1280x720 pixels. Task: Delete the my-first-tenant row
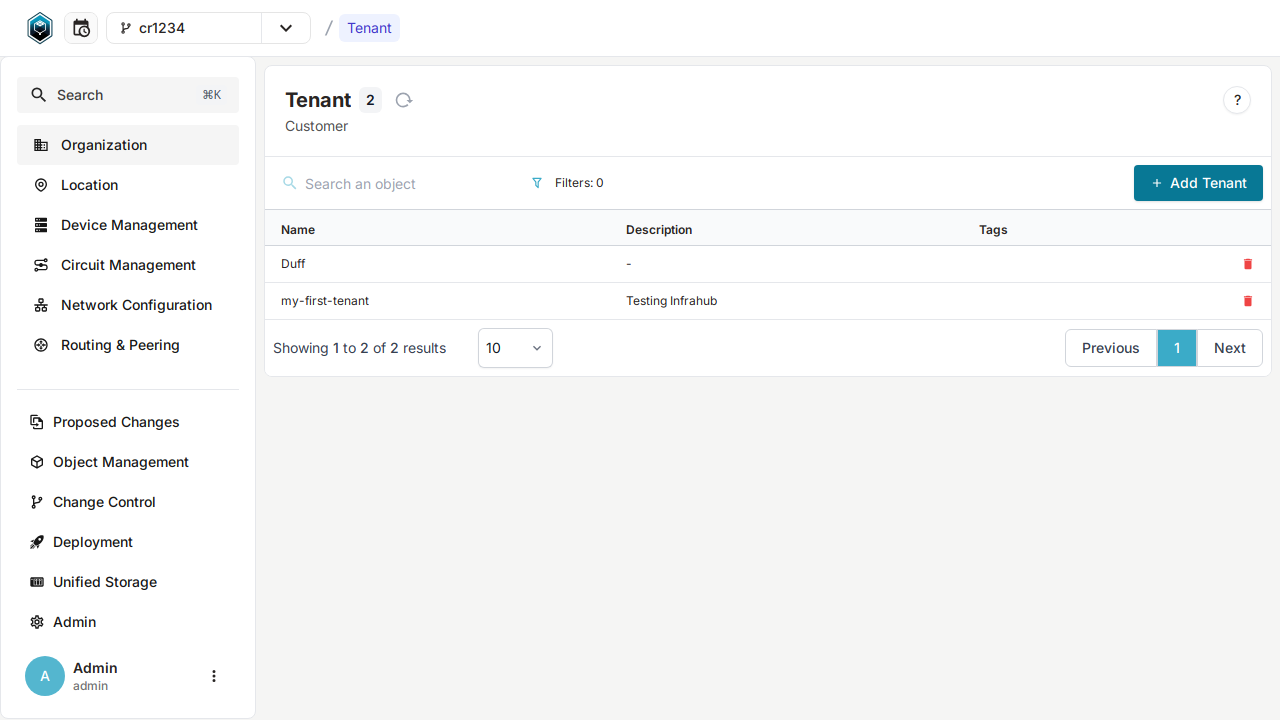click(1247, 301)
